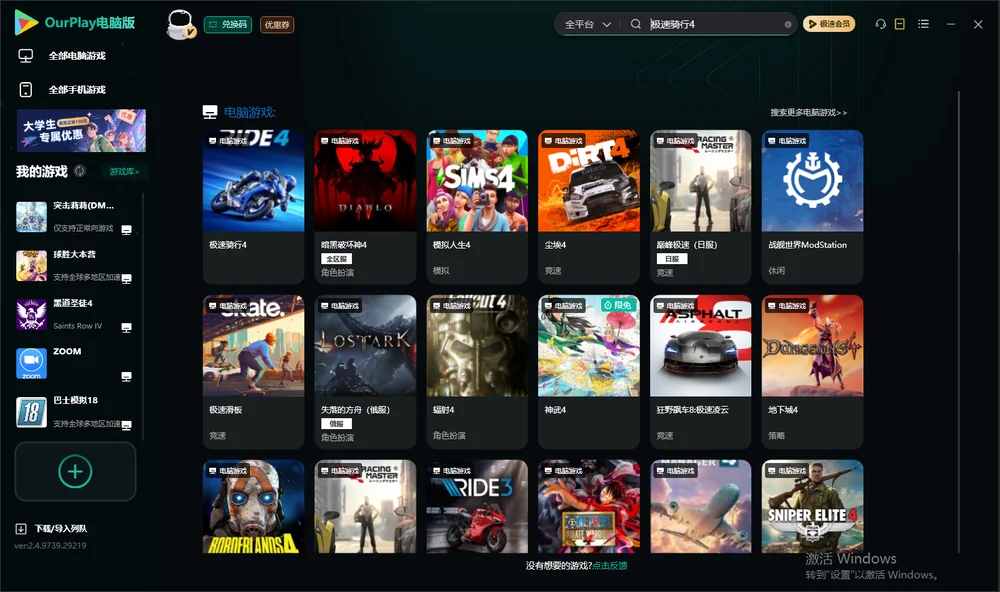1000x592 pixels.
Task: Click the OurPlay logo icon
Action: coord(26,23)
